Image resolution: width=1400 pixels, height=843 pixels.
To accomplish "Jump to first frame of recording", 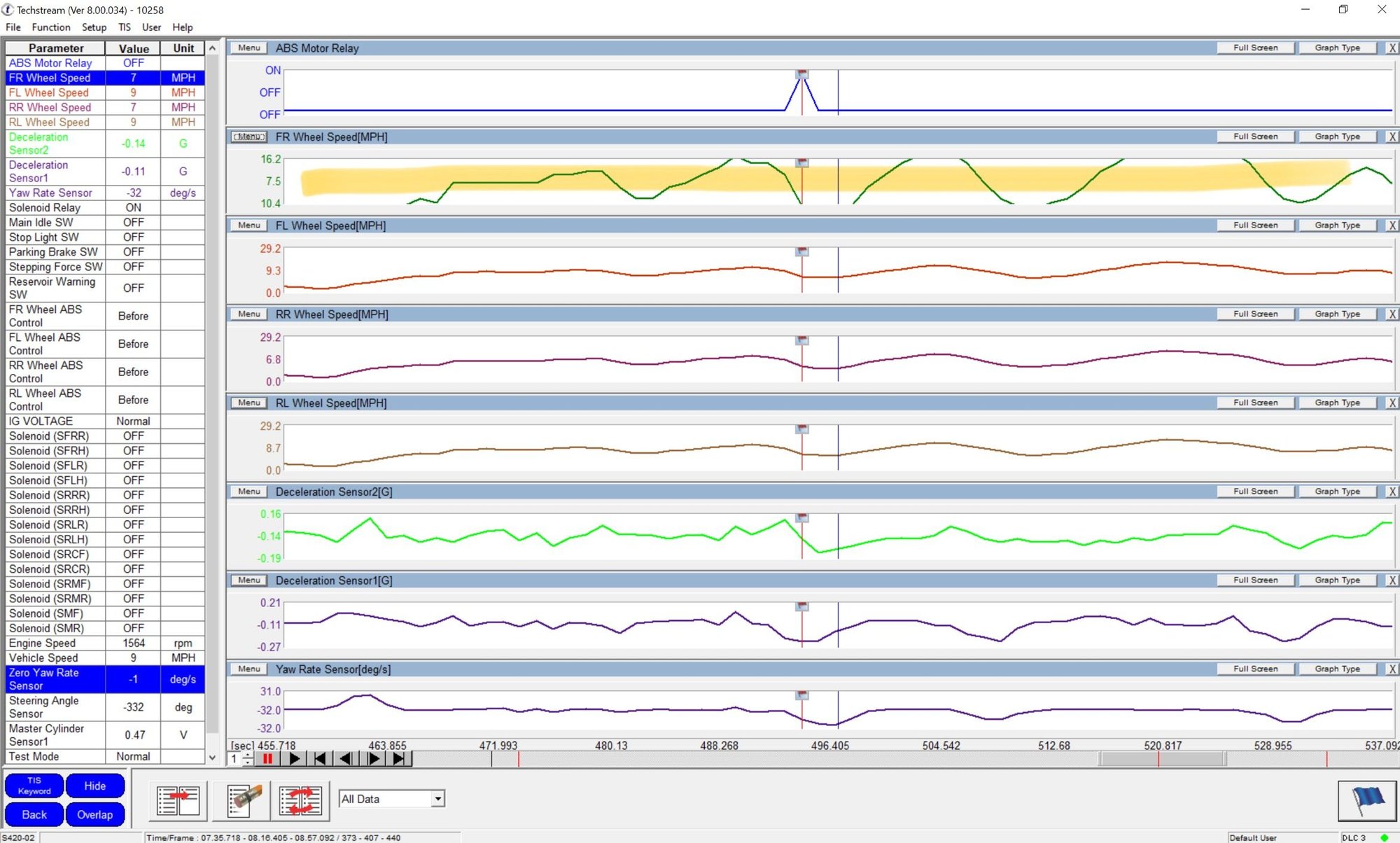I will pyautogui.click(x=320, y=758).
